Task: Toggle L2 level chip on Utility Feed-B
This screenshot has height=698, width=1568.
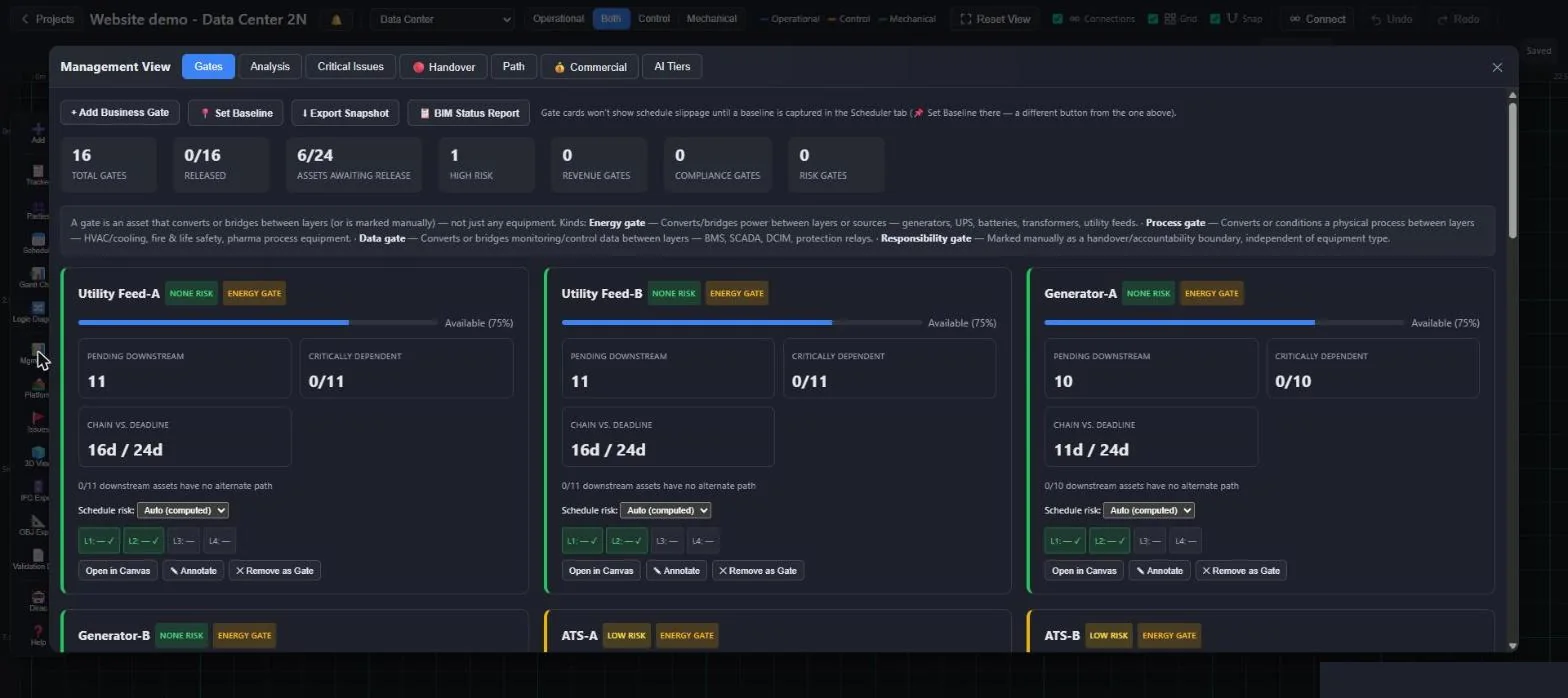Action: 626,541
